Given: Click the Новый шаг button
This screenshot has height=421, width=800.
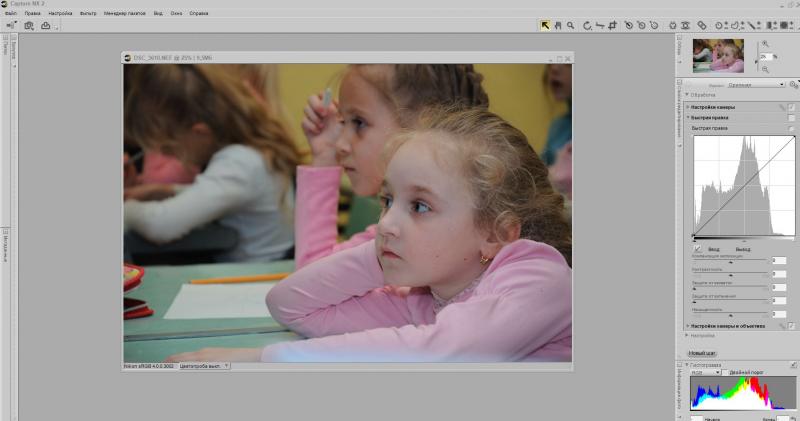Looking at the screenshot, I should pyautogui.click(x=702, y=353).
